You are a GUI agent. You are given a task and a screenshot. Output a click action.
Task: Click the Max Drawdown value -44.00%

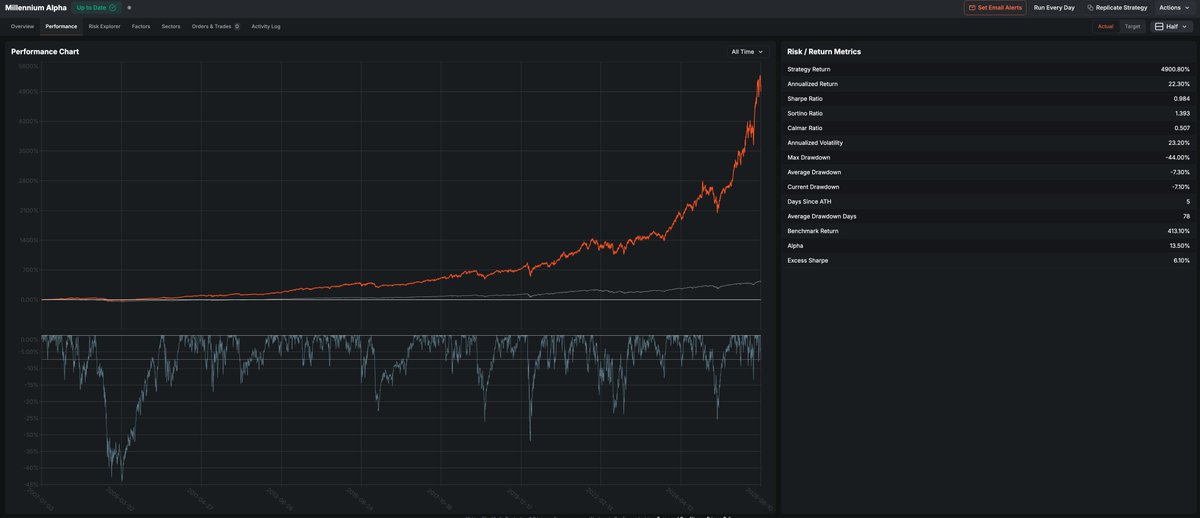tap(1175, 157)
